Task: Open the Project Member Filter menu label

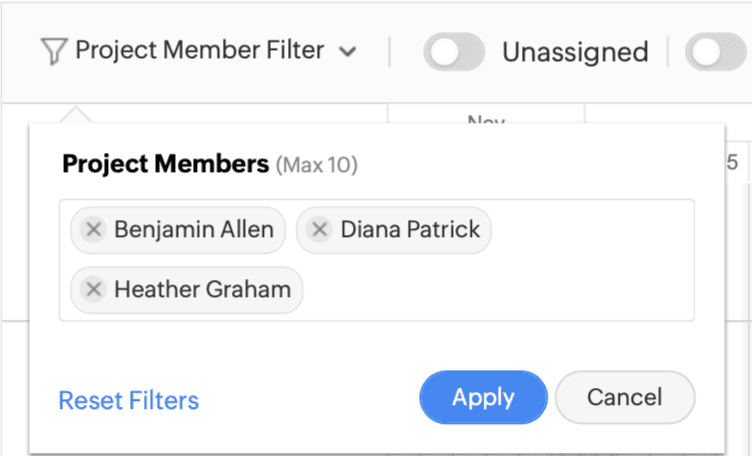Action: point(199,51)
